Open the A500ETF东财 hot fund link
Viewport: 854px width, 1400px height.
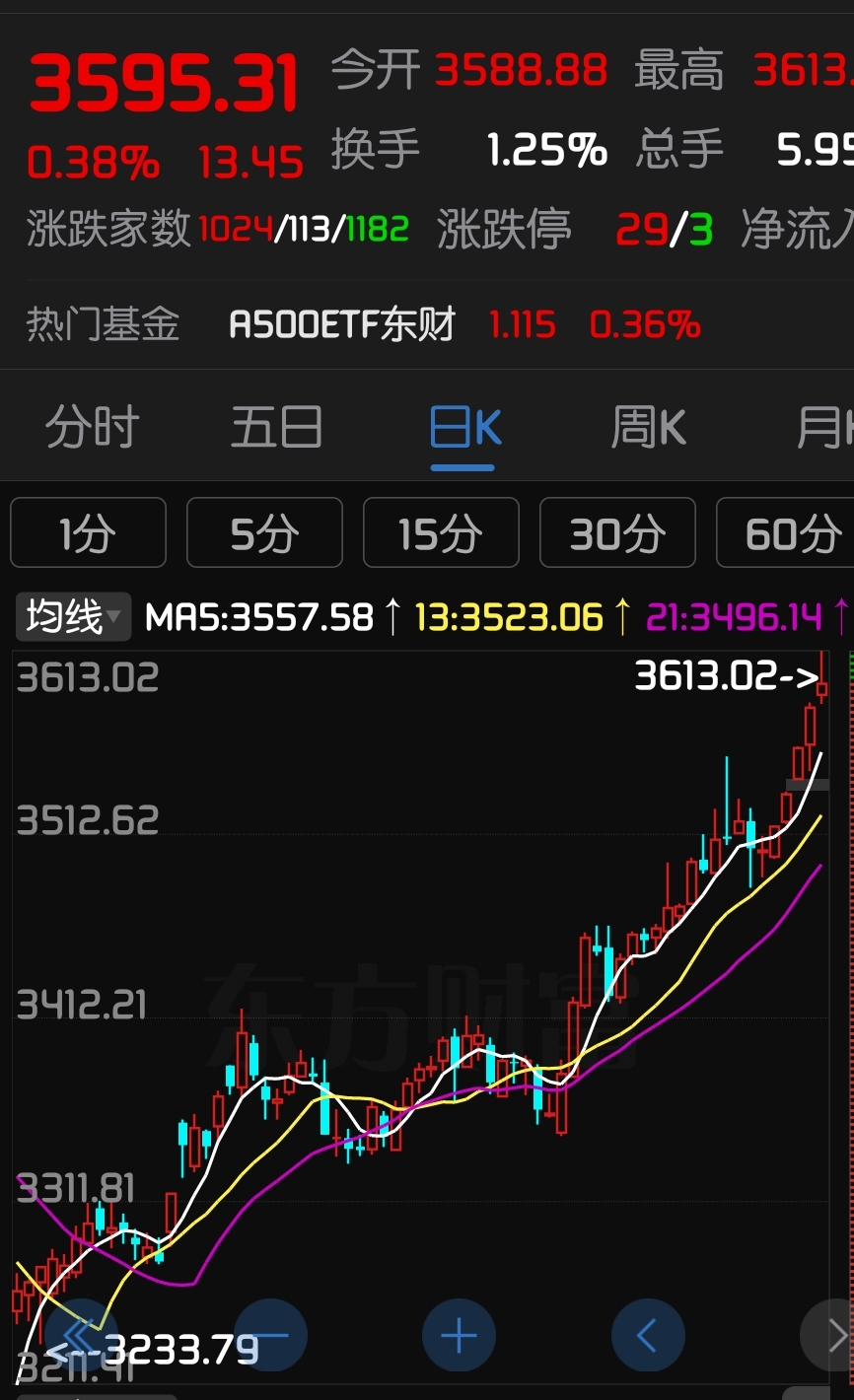(x=342, y=324)
